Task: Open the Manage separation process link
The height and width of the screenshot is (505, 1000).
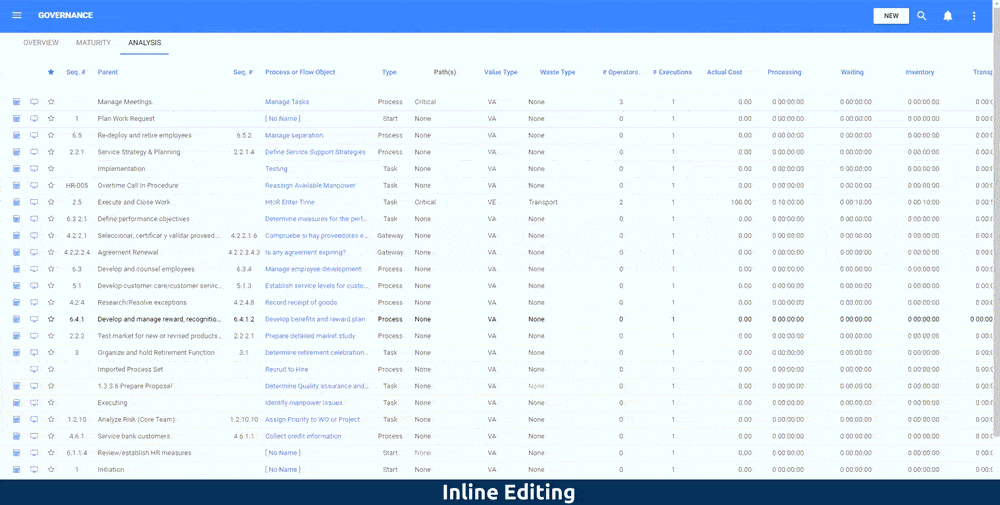Action: (294, 135)
